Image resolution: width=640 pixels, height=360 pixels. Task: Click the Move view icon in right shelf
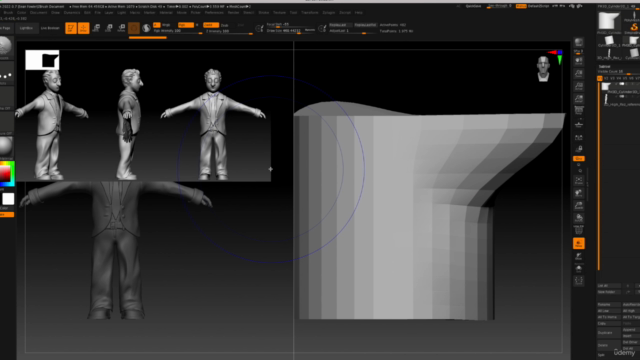tap(578, 193)
